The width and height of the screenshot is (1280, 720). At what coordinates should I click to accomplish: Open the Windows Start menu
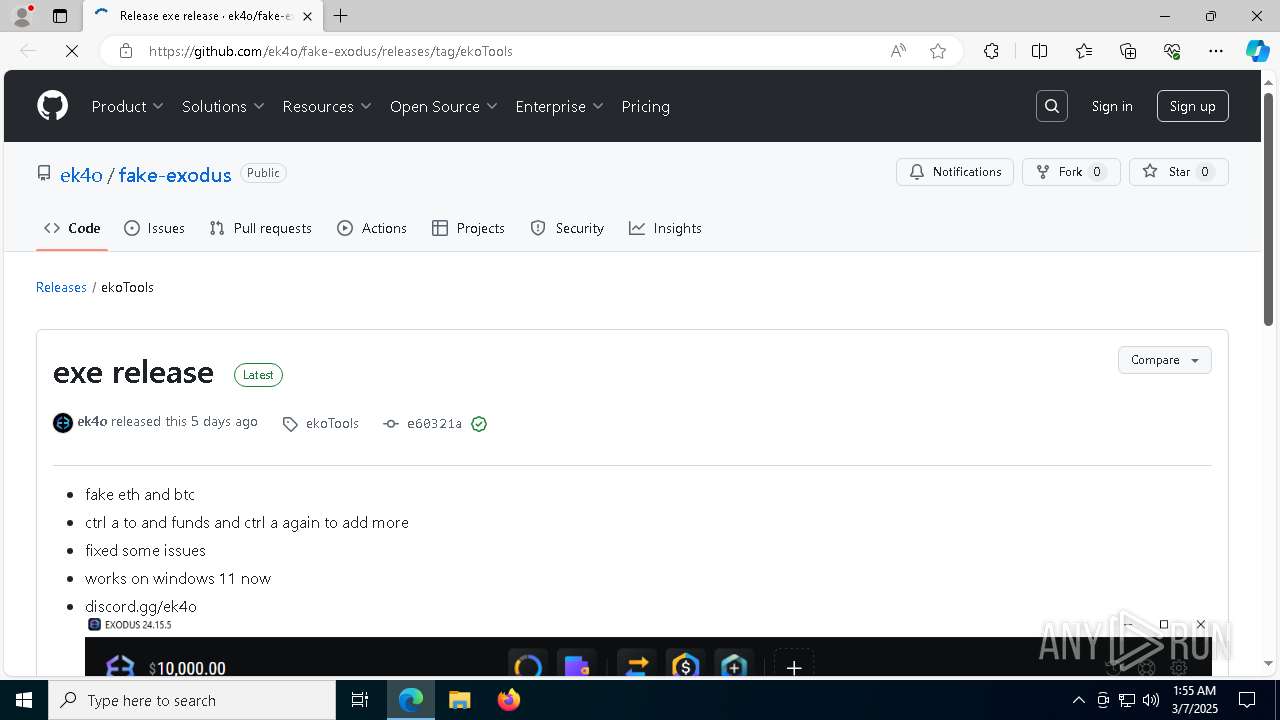point(24,700)
